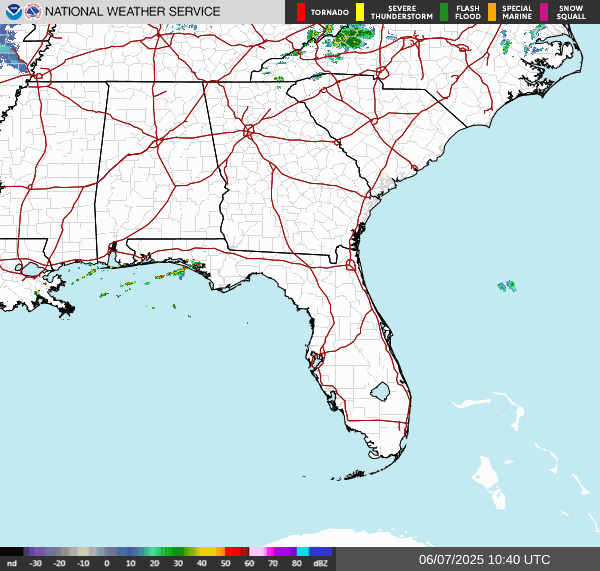Click the 'nd' label on reflectivity scale
This screenshot has height=571, width=600.
point(12,563)
